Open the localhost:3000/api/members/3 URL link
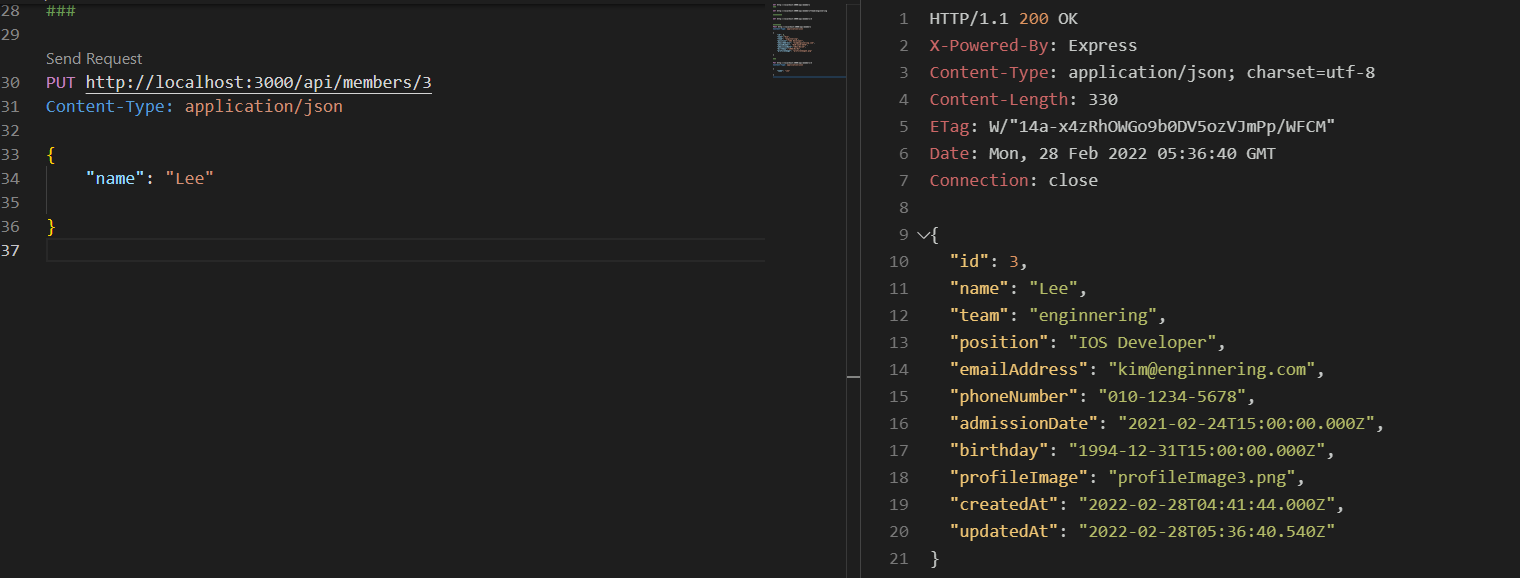This screenshot has width=1520, height=578. [x=259, y=83]
